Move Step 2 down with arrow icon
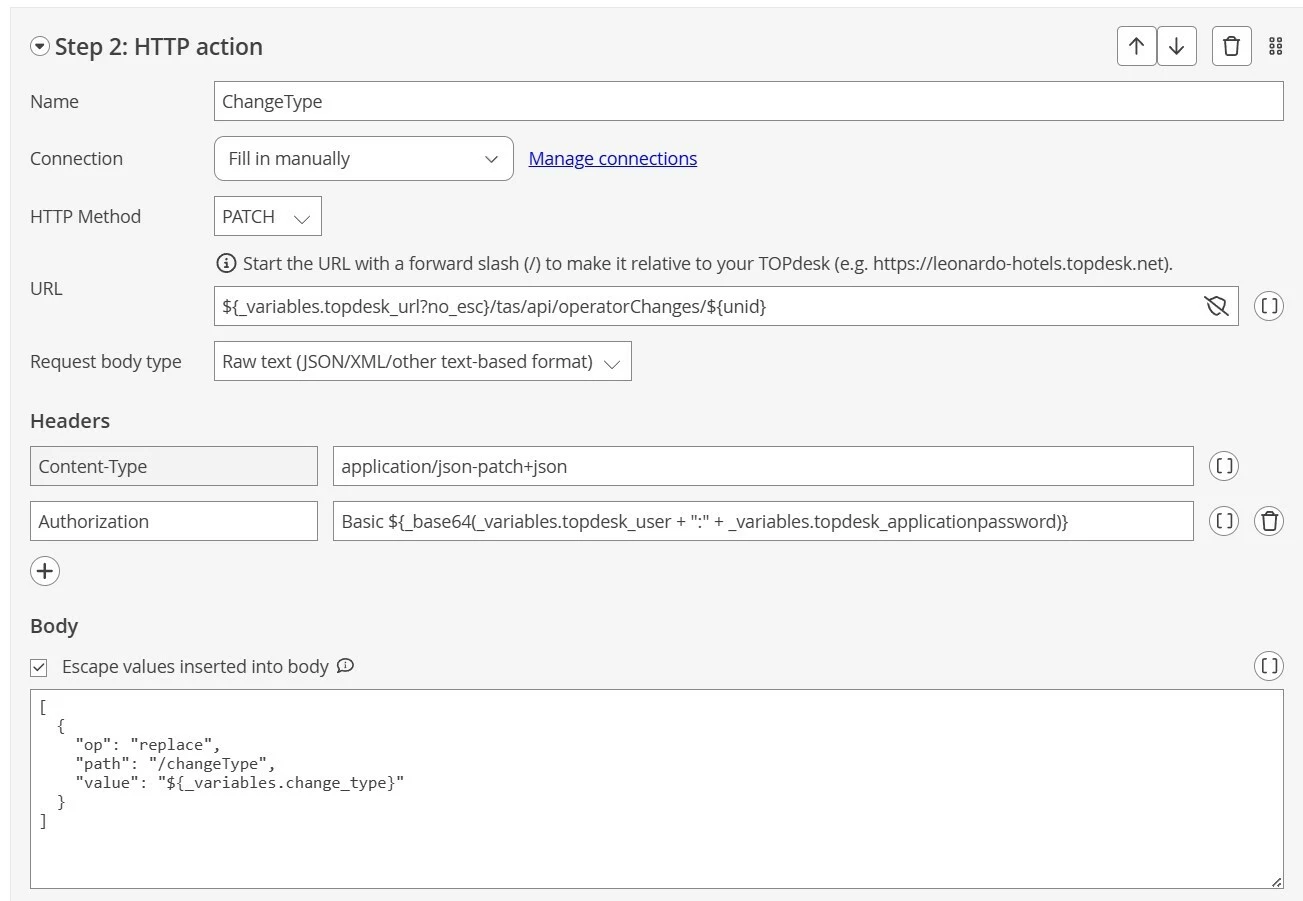 (x=1177, y=46)
